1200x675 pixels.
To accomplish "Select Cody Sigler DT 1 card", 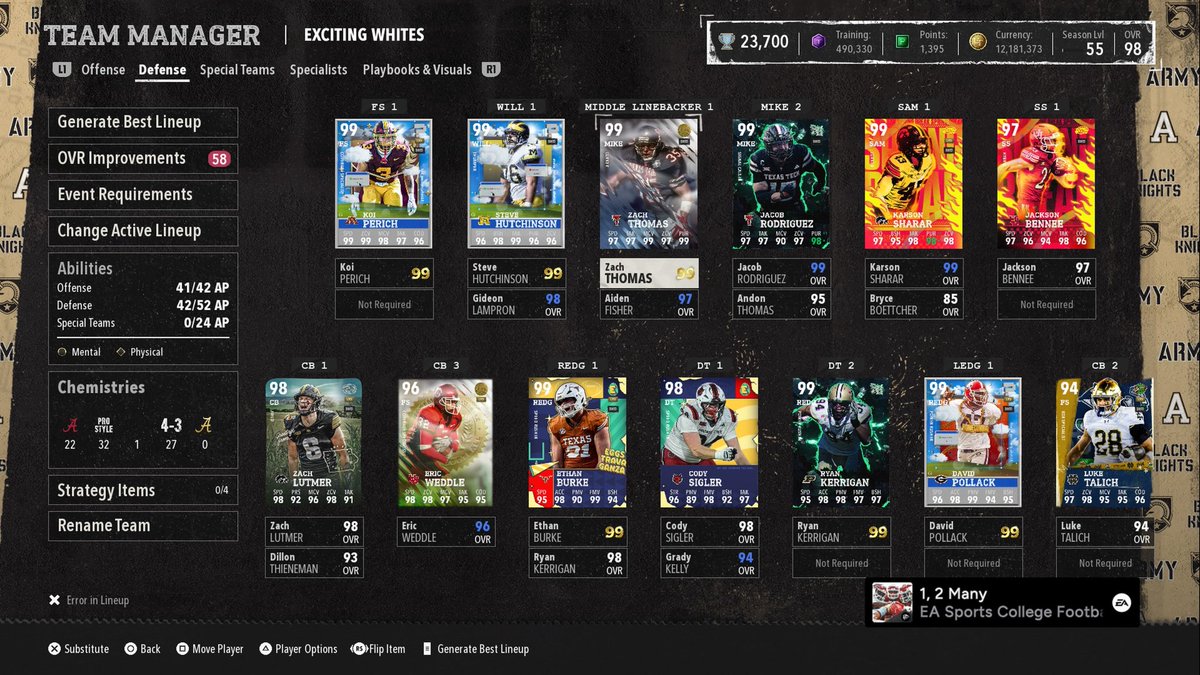I will click(x=710, y=442).
